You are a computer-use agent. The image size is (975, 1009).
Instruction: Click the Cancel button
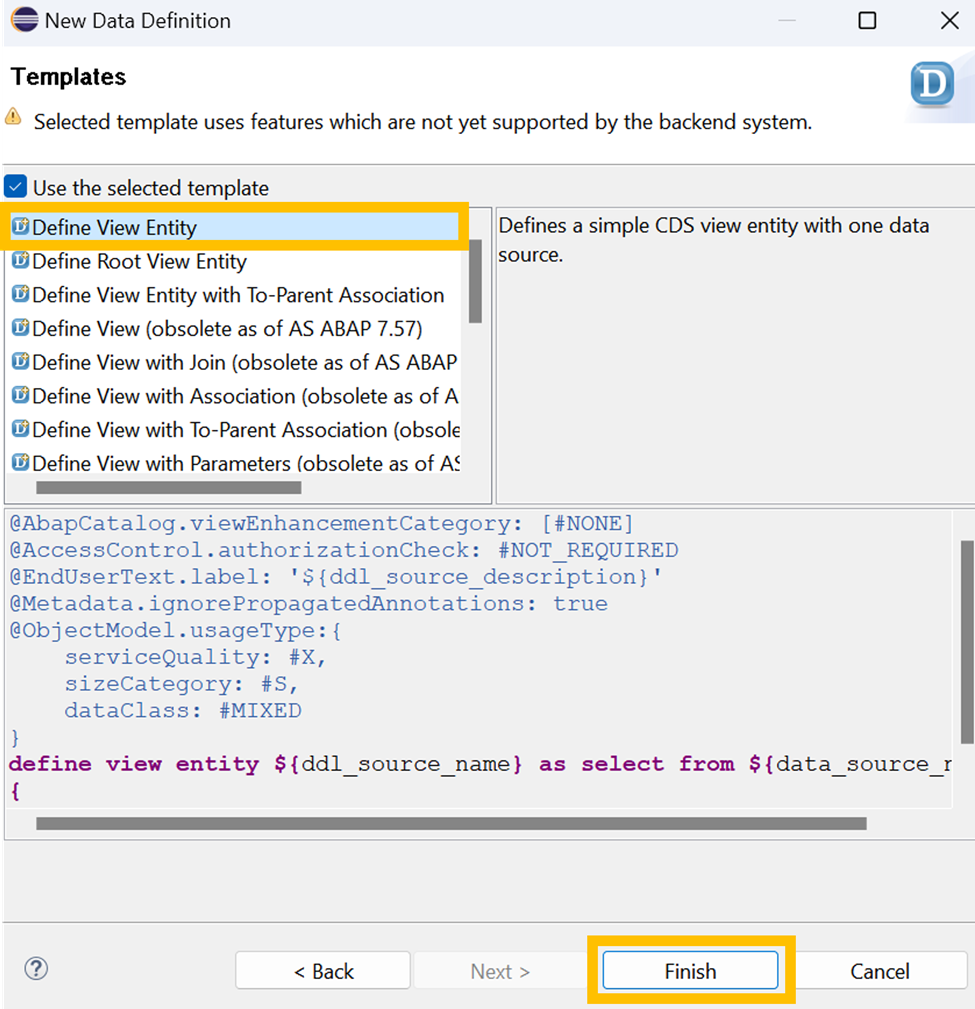point(880,970)
